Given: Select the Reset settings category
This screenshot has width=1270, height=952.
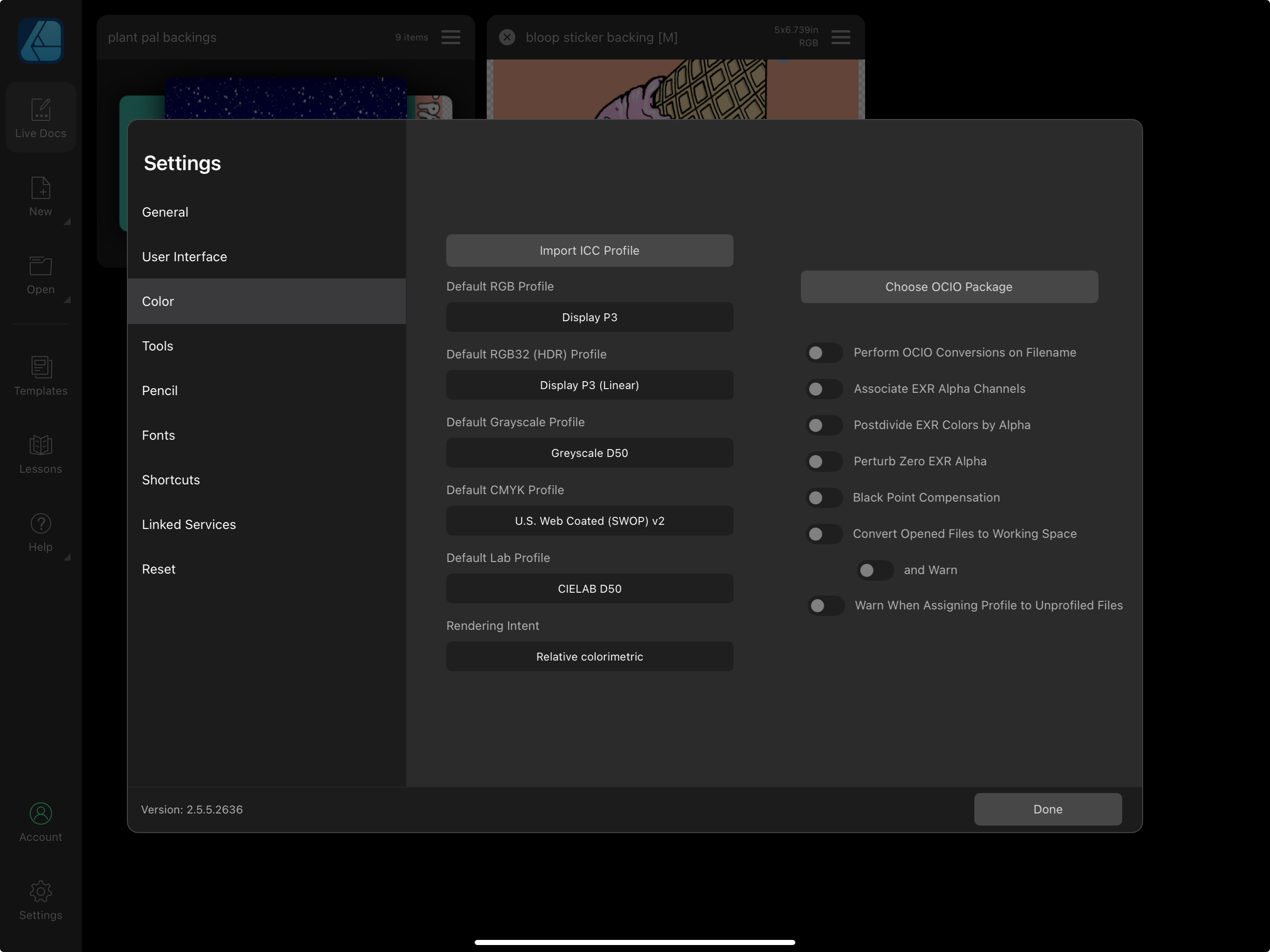Looking at the screenshot, I should pos(266,569).
